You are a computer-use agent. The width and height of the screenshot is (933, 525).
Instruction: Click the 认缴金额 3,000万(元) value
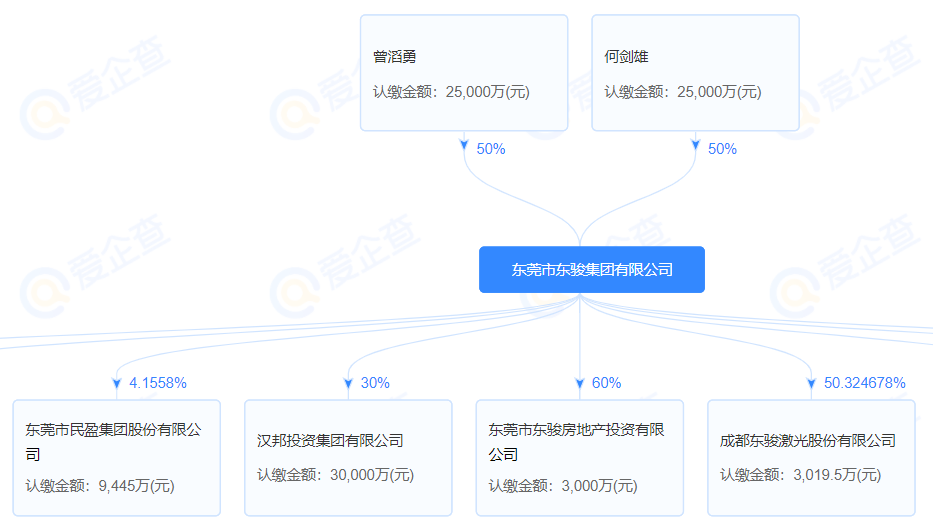pos(563,486)
